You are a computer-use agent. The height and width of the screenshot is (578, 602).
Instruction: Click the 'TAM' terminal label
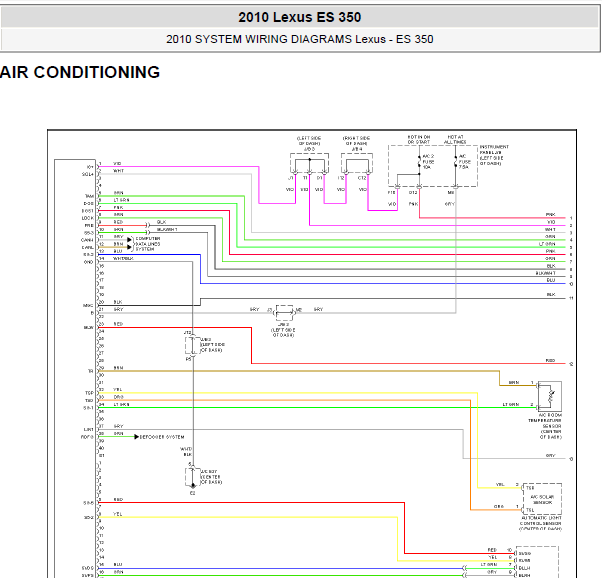[x=89, y=196]
